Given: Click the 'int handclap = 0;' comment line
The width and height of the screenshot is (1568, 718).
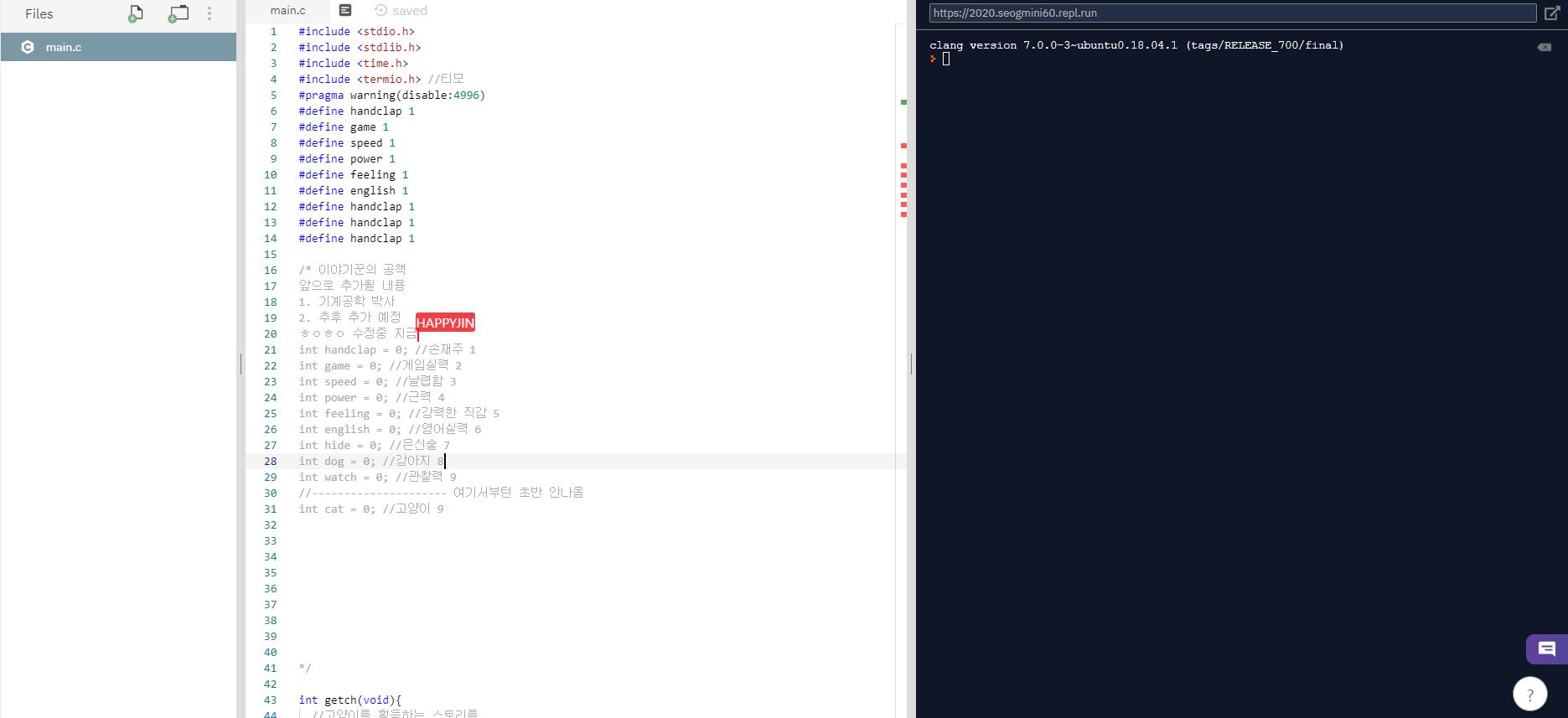Looking at the screenshot, I should point(387,349).
